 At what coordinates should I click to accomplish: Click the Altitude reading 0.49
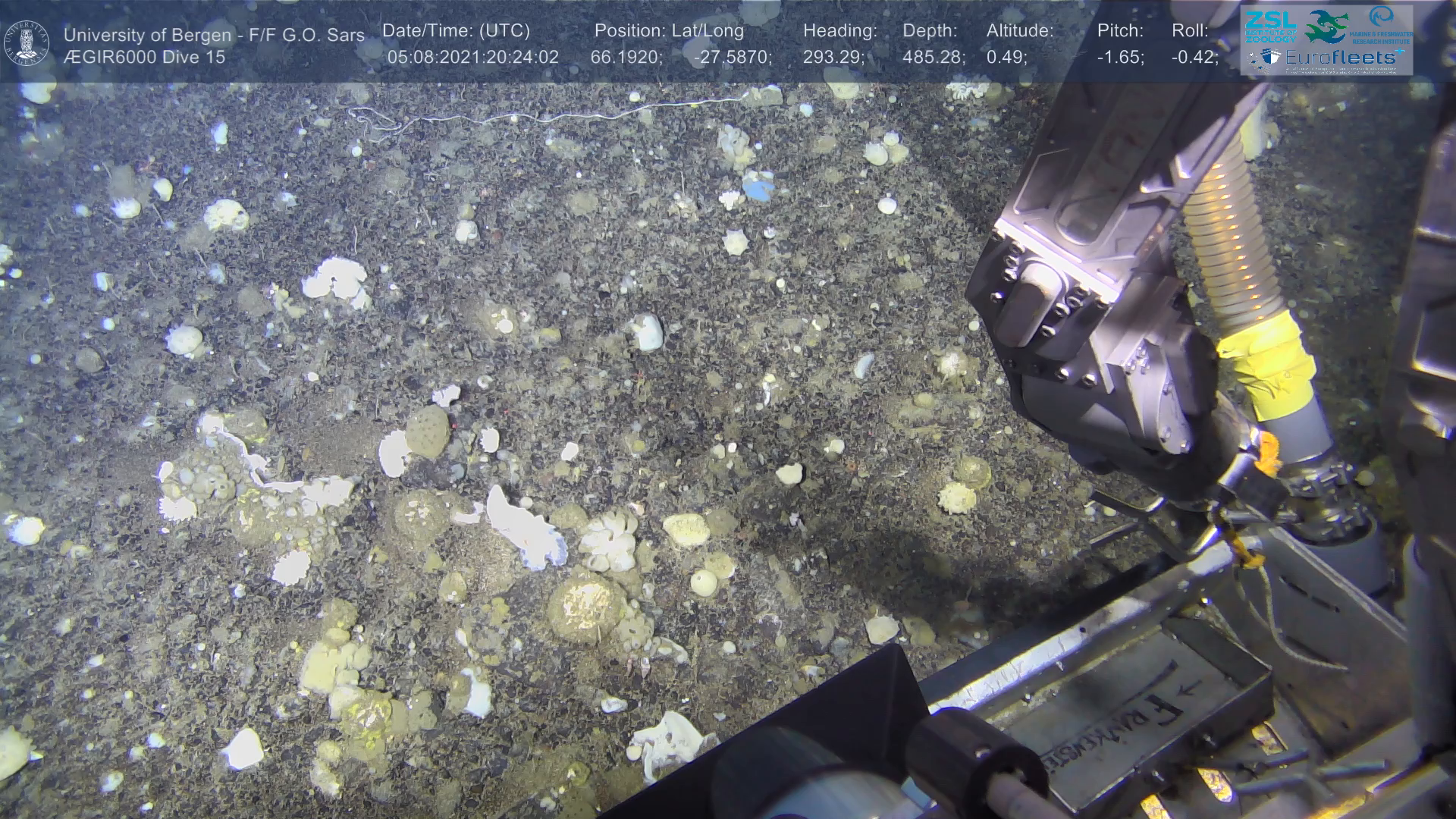point(1006,58)
